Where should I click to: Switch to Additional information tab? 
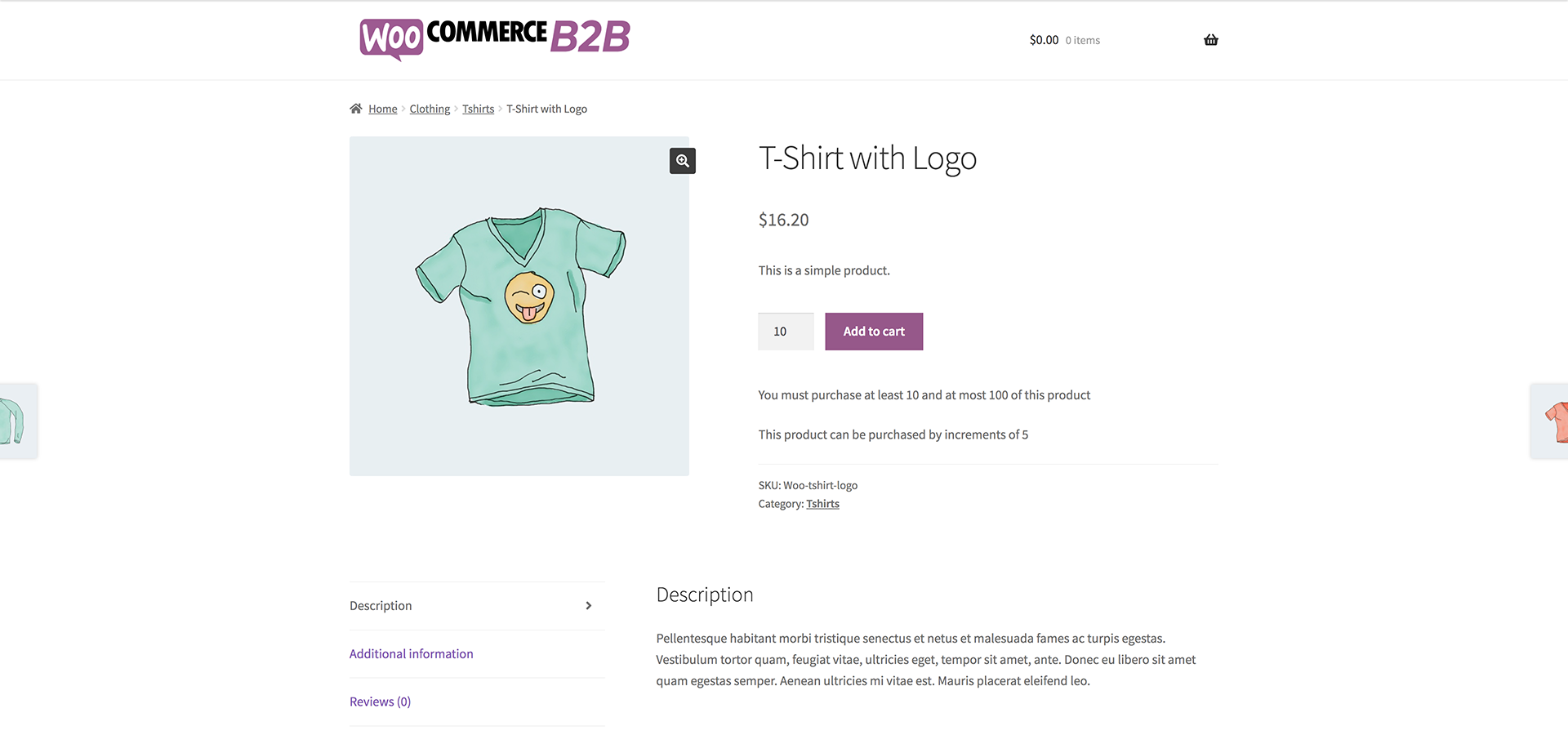(x=412, y=654)
